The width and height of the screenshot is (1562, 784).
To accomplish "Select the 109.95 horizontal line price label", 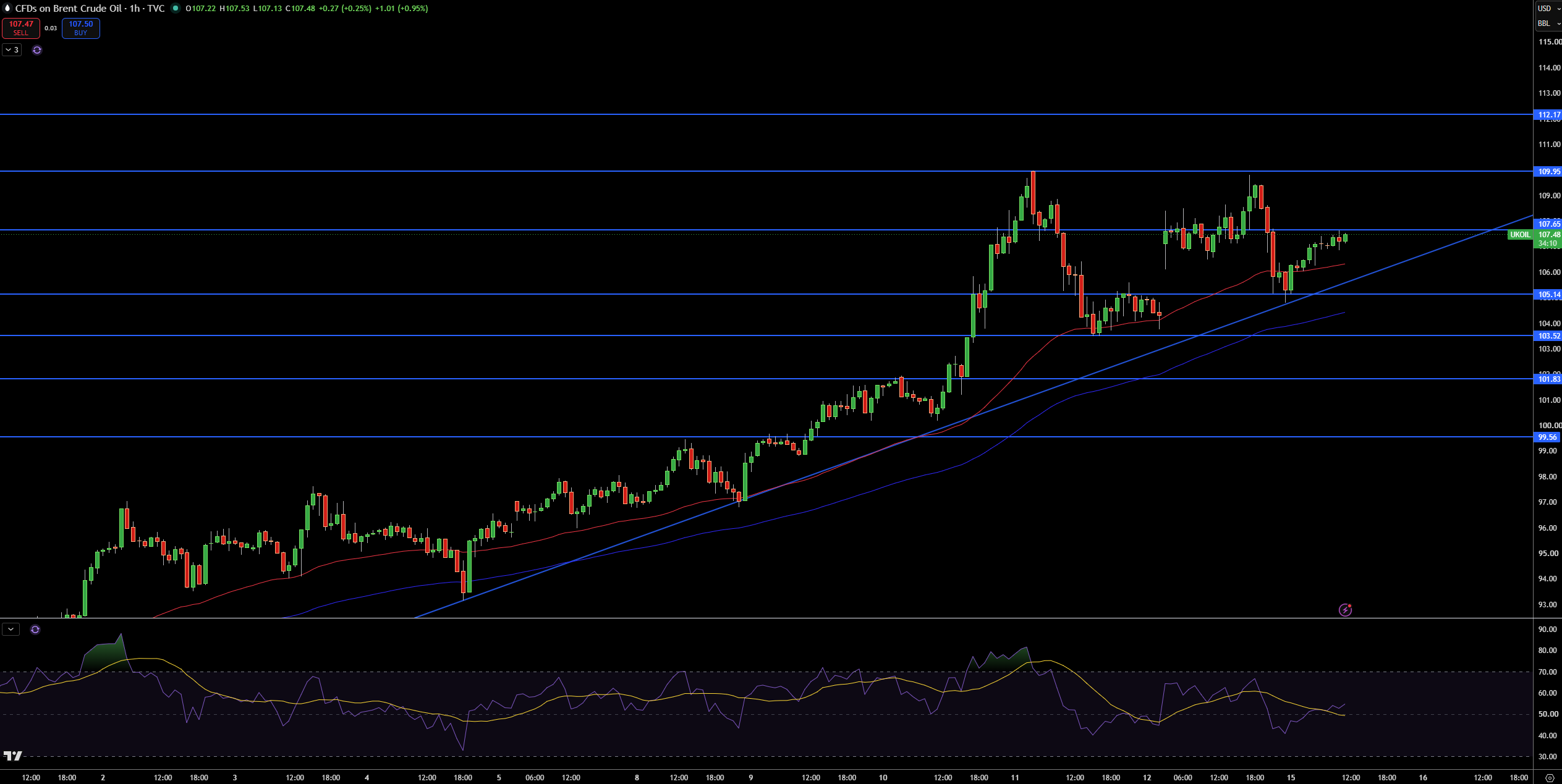I will [x=1548, y=171].
